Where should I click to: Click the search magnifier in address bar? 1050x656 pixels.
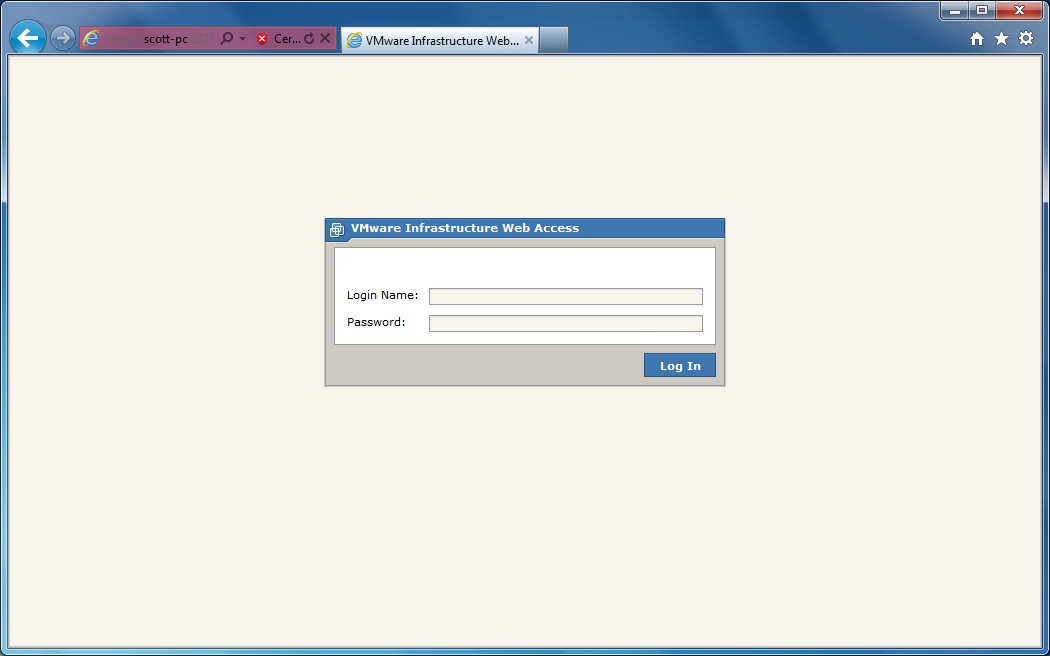(227, 38)
